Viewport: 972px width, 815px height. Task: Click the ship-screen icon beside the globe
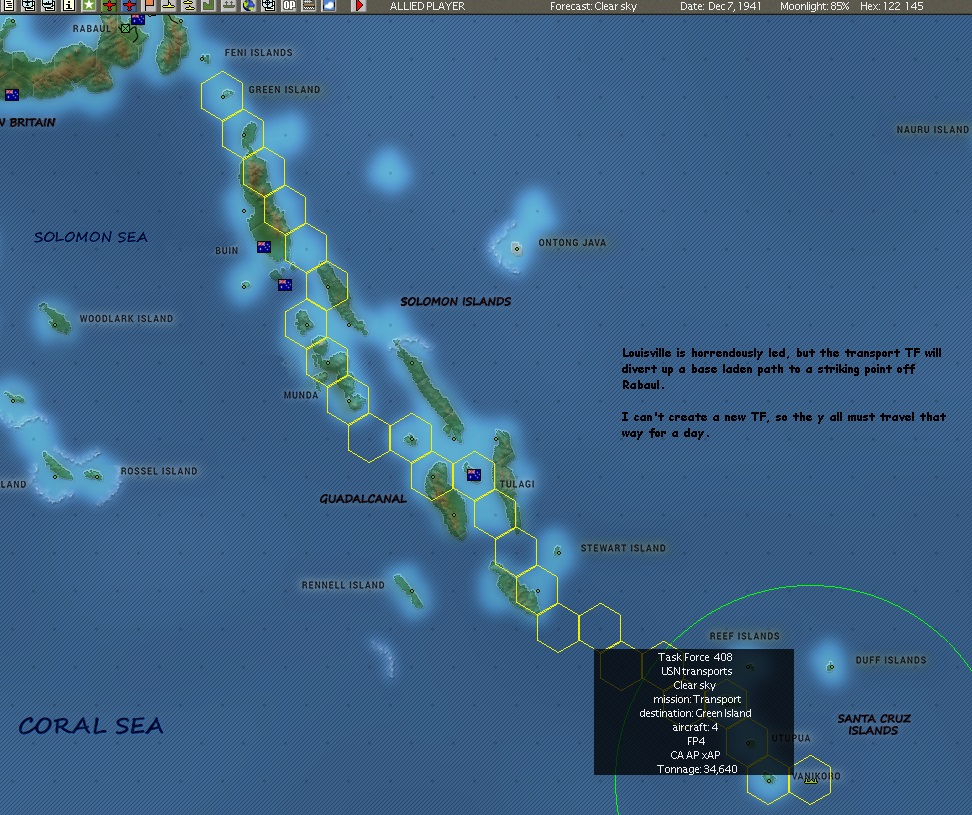[x=268, y=6]
